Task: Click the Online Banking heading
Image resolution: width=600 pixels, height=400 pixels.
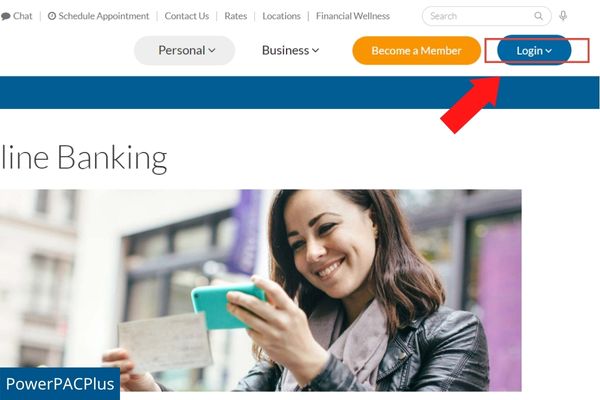Action: coord(83,158)
